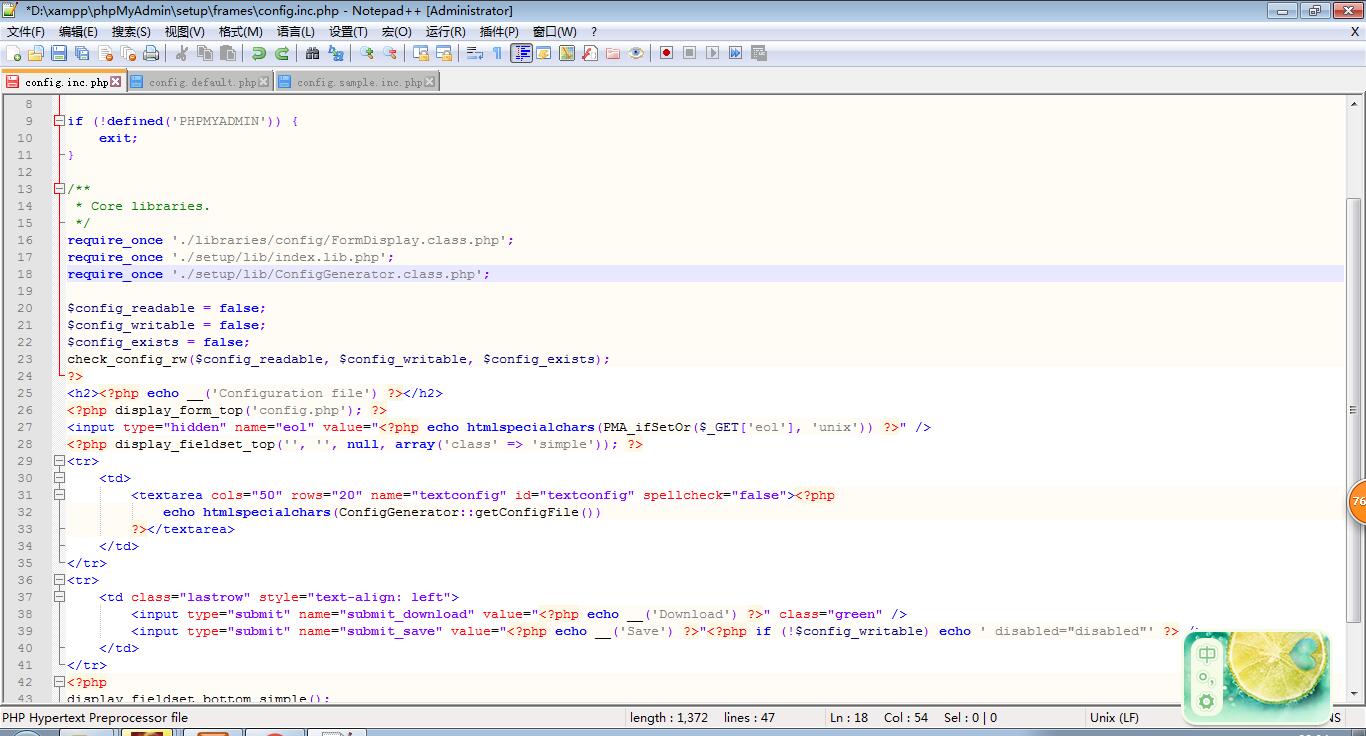Viewport: 1366px width, 736px height.
Task: Click the Stop Recording macro icon
Action: click(690, 53)
